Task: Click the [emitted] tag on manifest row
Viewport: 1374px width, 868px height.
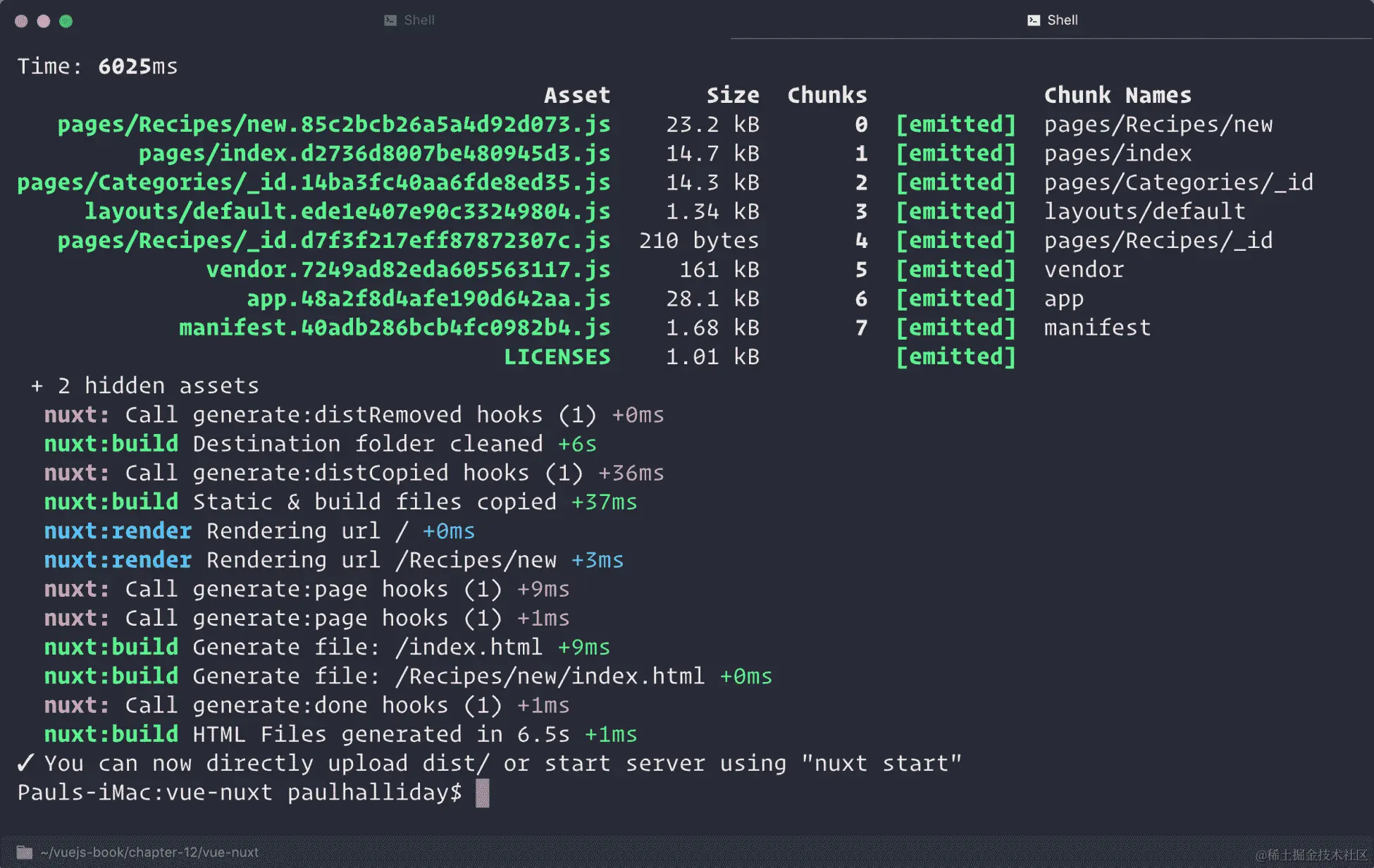Action: [x=955, y=328]
